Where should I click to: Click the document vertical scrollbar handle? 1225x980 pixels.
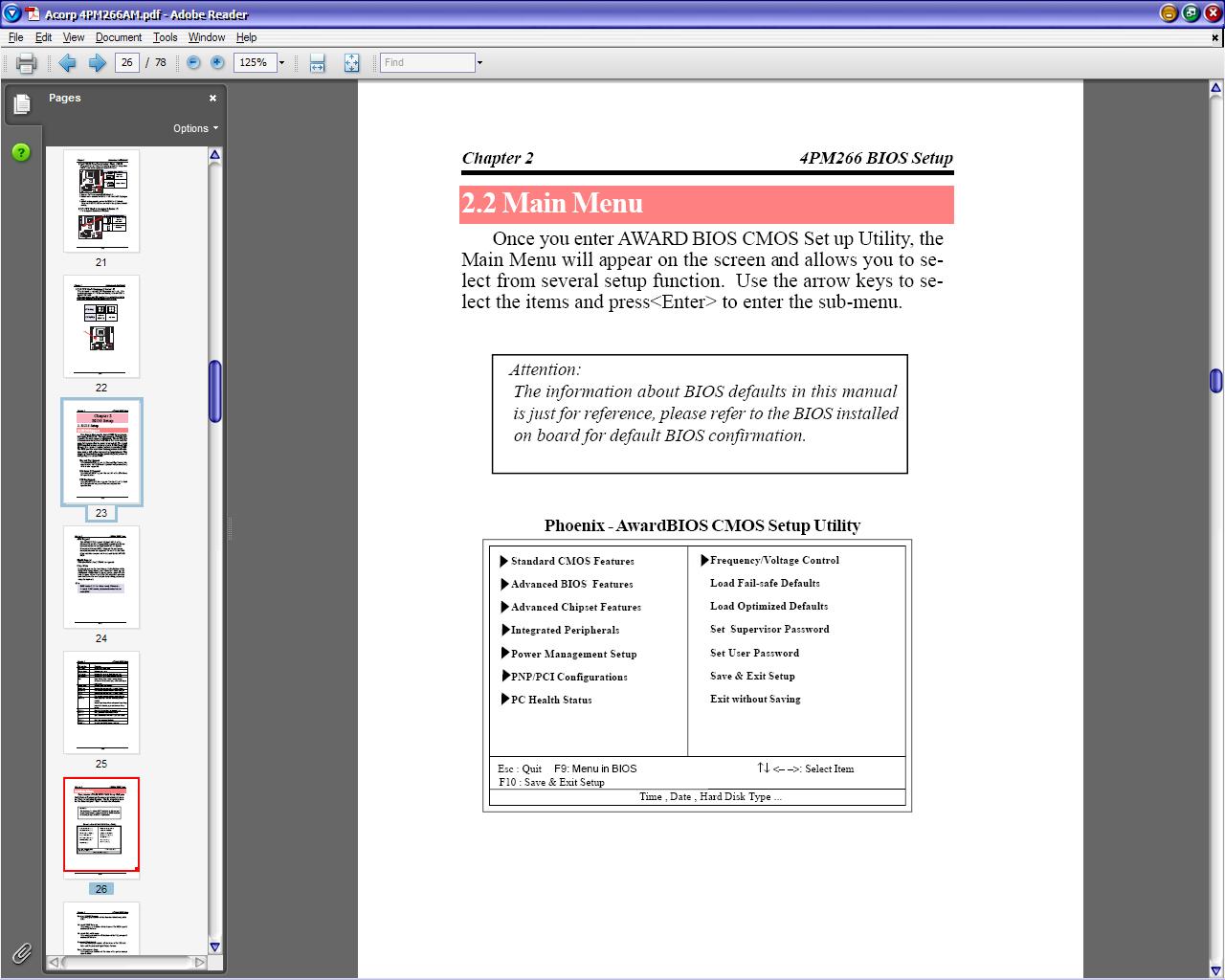coord(1215,381)
